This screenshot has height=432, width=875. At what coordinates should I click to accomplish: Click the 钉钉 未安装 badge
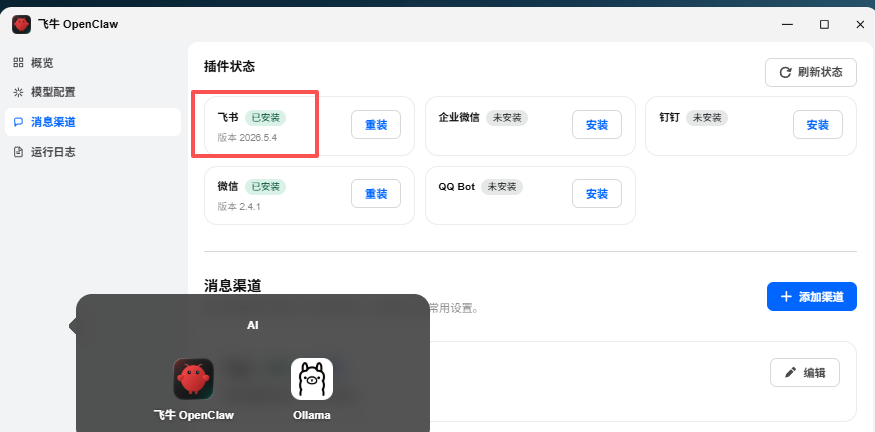click(706, 118)
